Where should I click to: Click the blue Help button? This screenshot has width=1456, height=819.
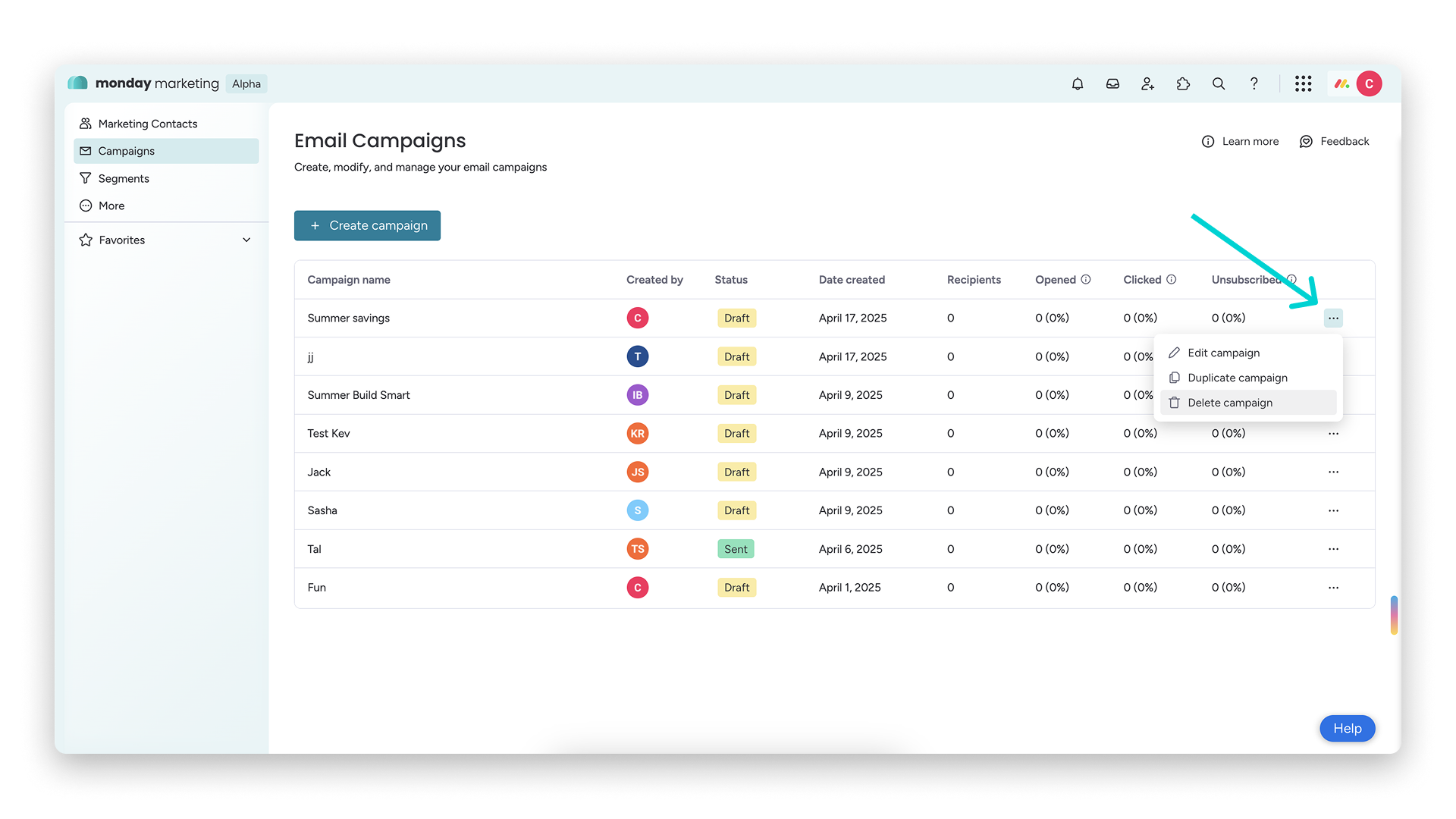point(1348,728)
